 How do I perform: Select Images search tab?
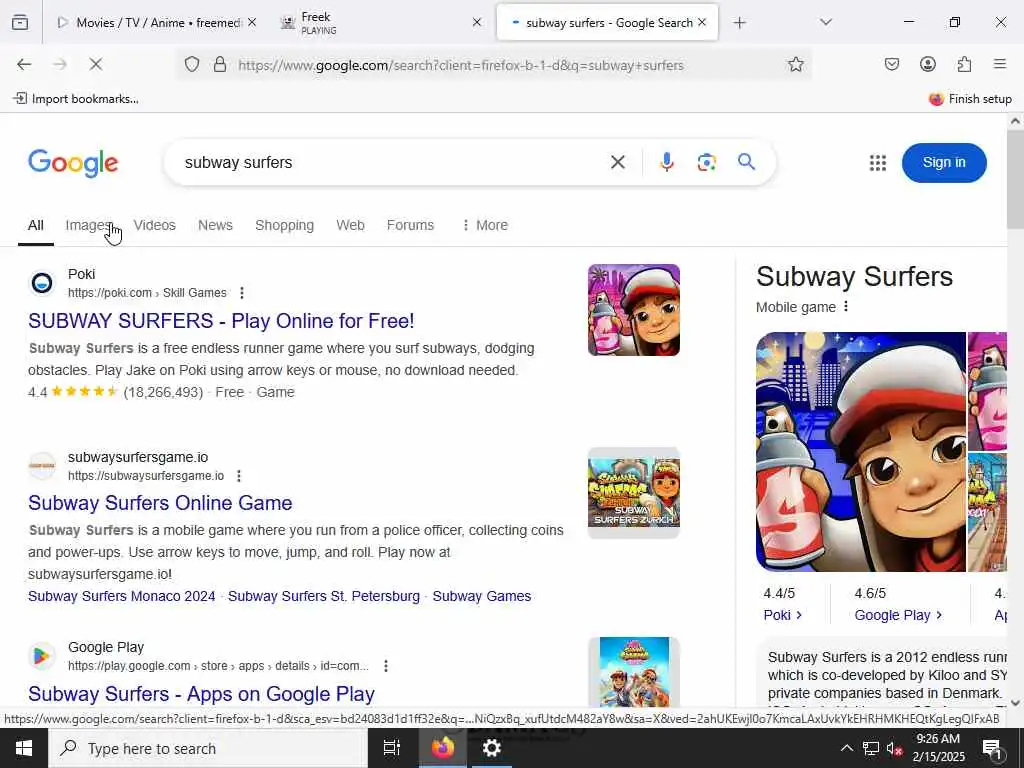point(89,225)
